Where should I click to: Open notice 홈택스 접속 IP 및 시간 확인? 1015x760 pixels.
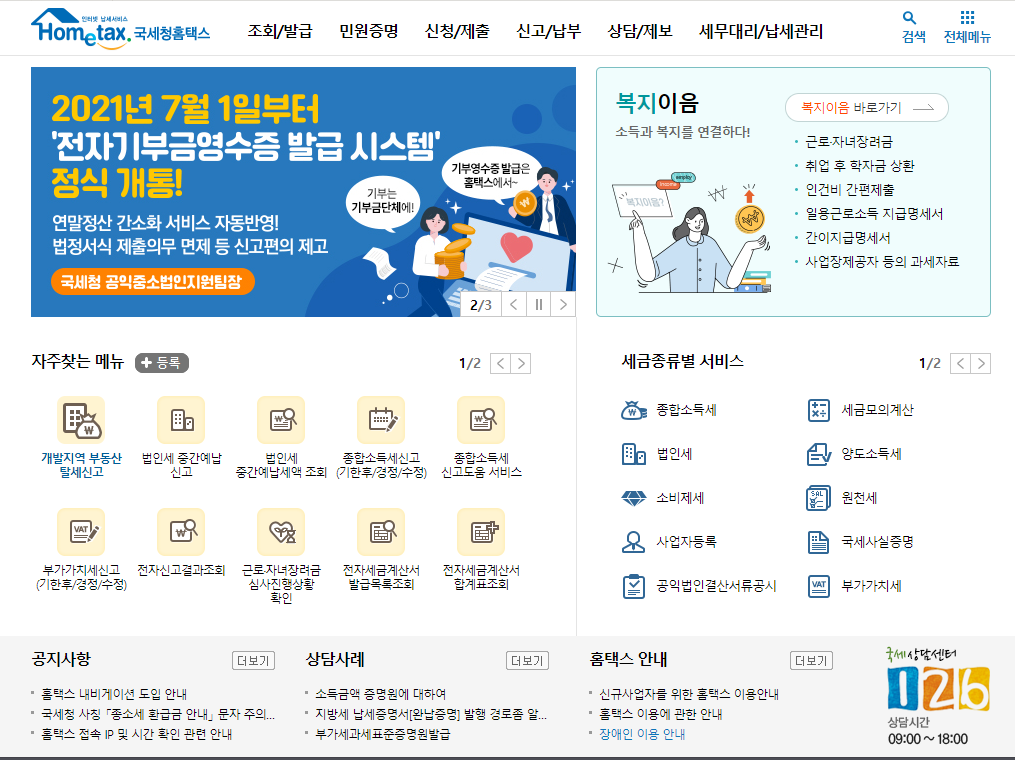[137, 734]
